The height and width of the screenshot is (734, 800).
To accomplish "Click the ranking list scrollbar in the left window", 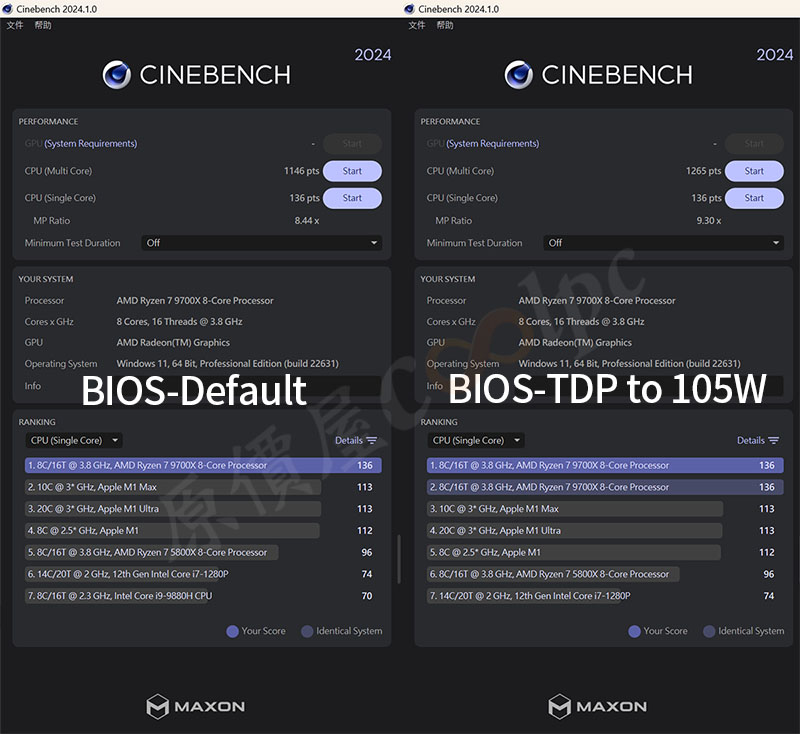I will click(399, 559).
